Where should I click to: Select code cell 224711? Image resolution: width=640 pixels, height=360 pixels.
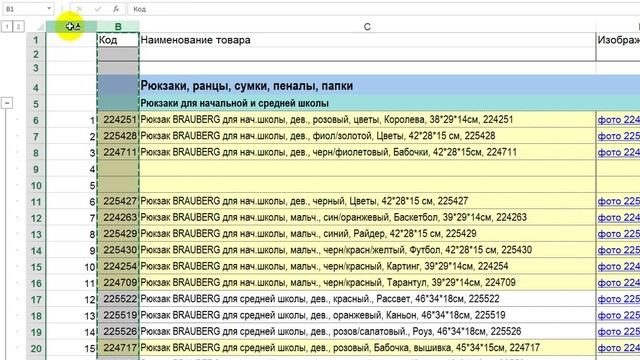tap(118, 152)
